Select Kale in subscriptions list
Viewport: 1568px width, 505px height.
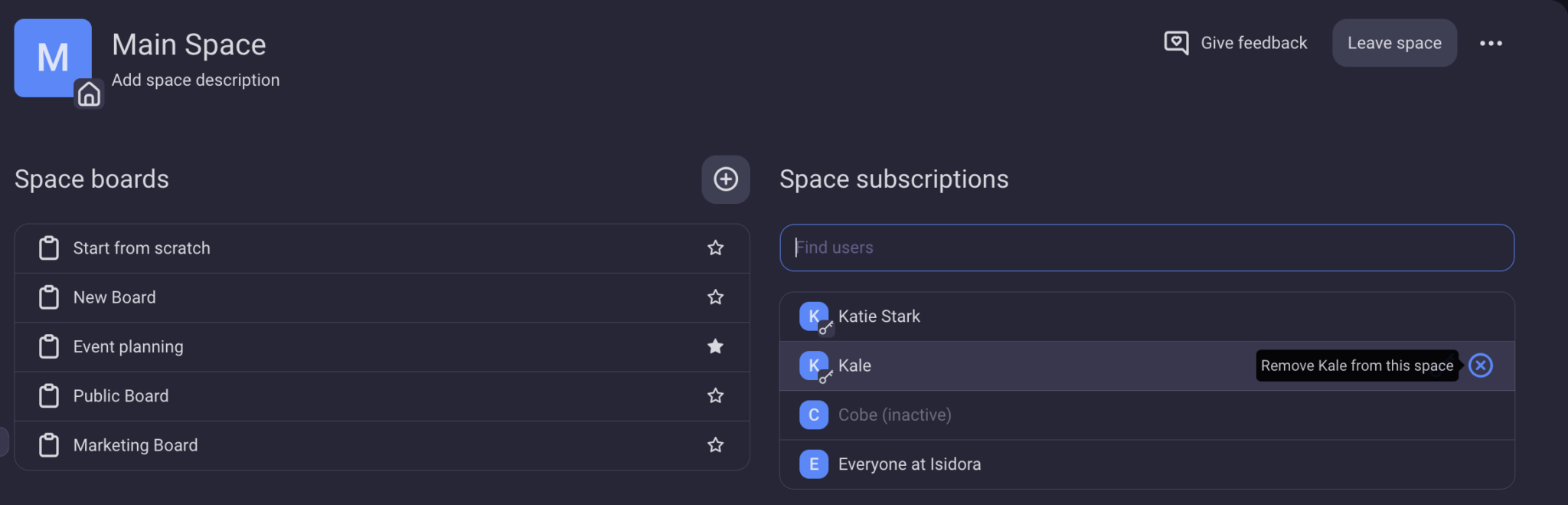(x=1147, y=366)
